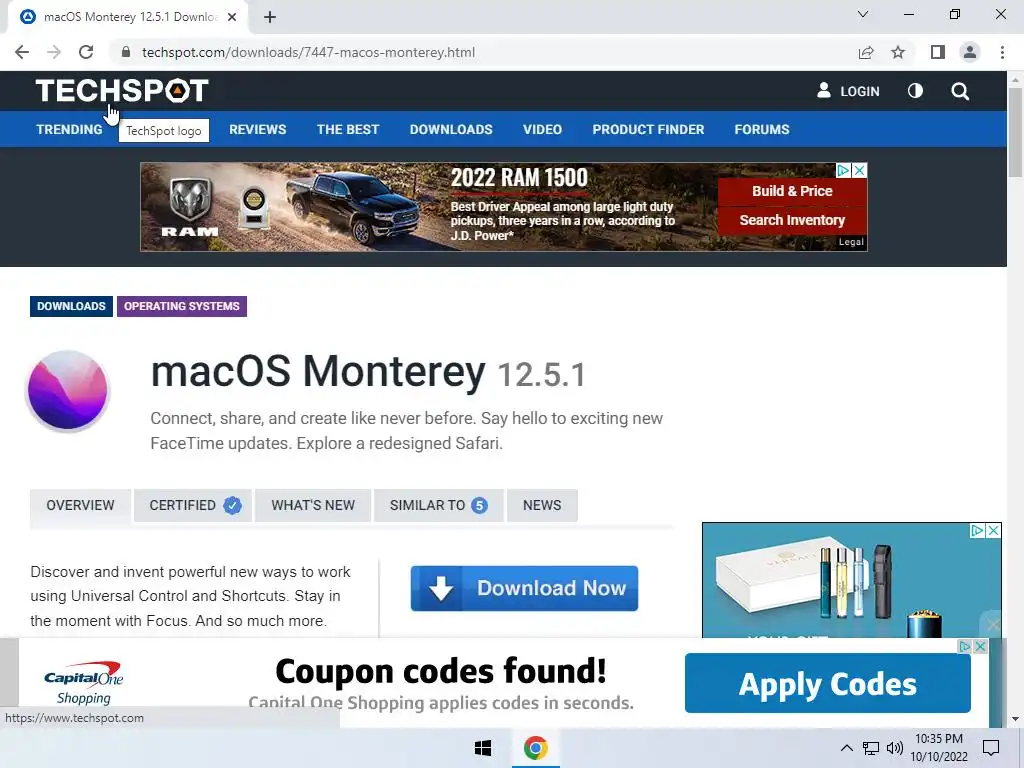Click AdChoices icon on Capital One ad
Image resolution: width=1024 pixels, height=768 pixels.
click(965, 647)
